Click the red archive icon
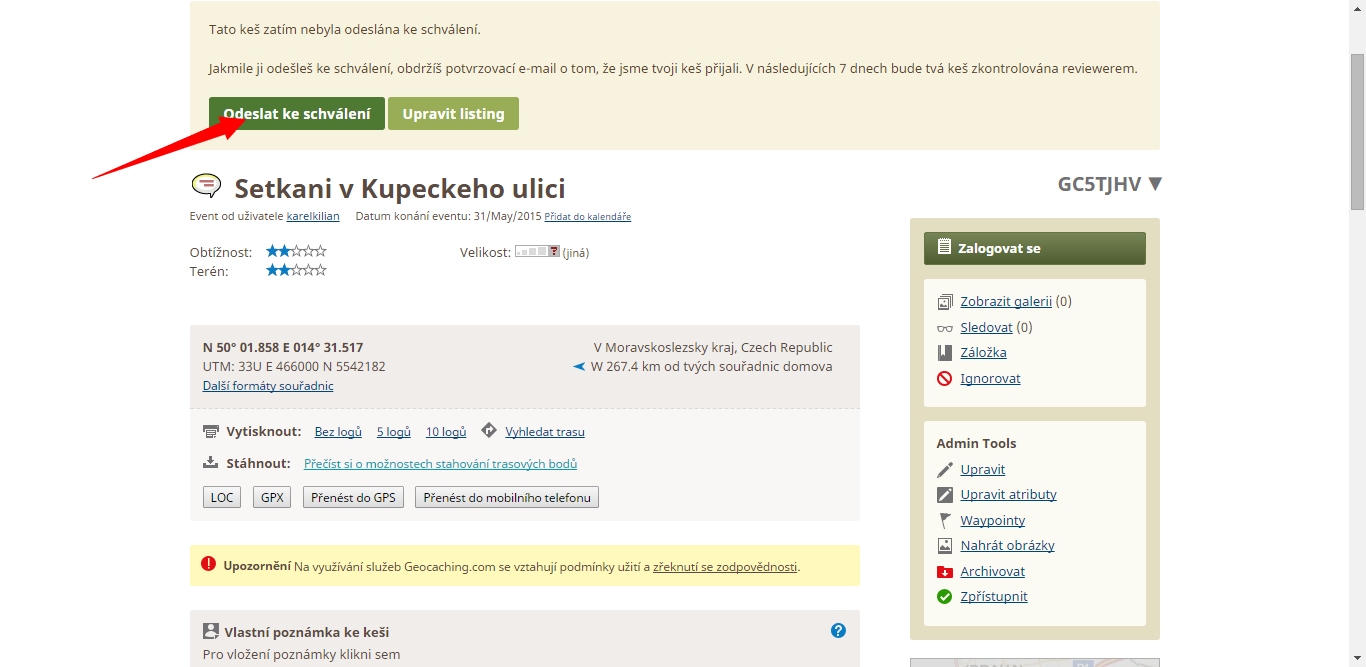Viewport: 1366px width, 667px height. tap(944, 572)
